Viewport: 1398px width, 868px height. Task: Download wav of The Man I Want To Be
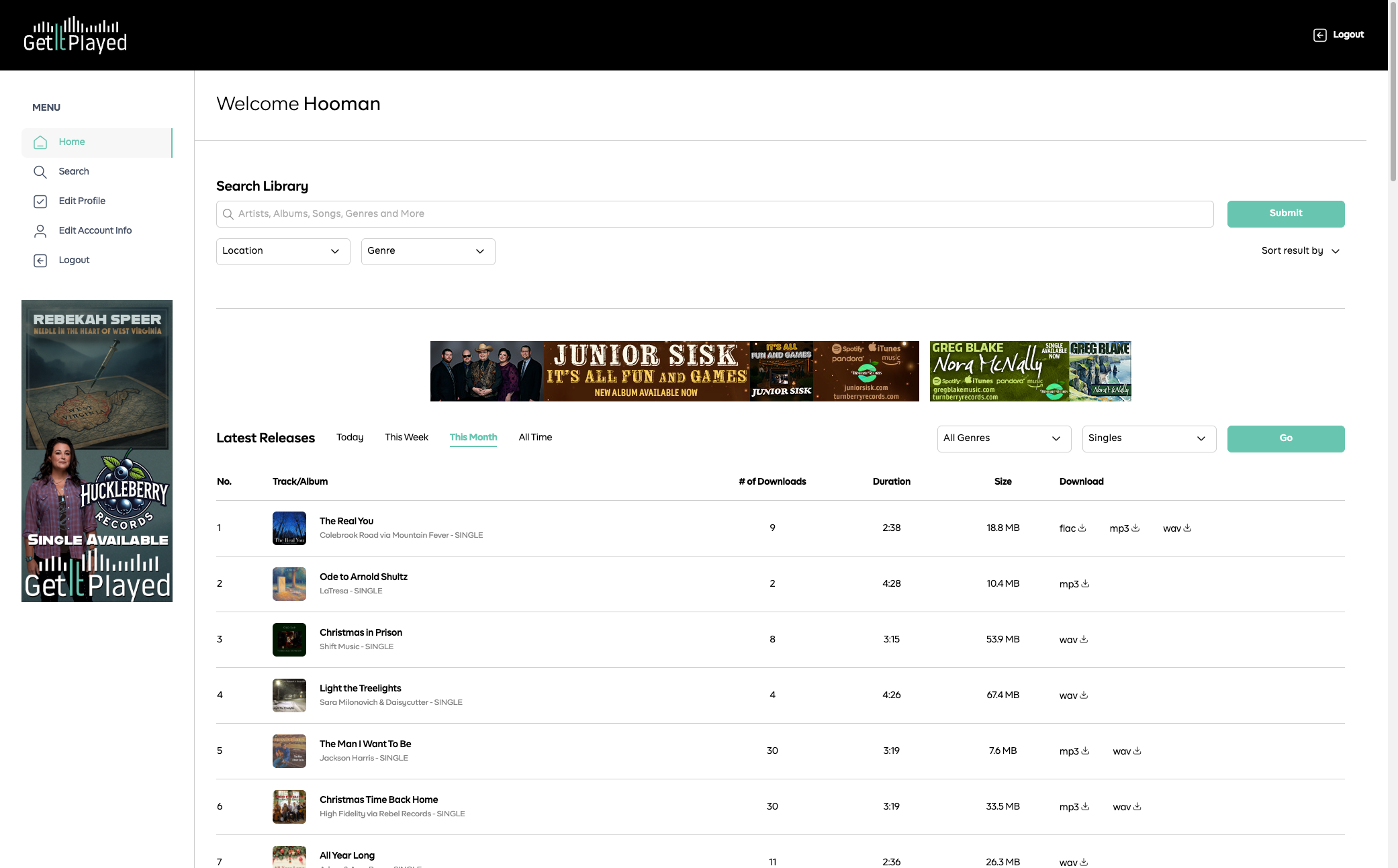(1126, 751)
